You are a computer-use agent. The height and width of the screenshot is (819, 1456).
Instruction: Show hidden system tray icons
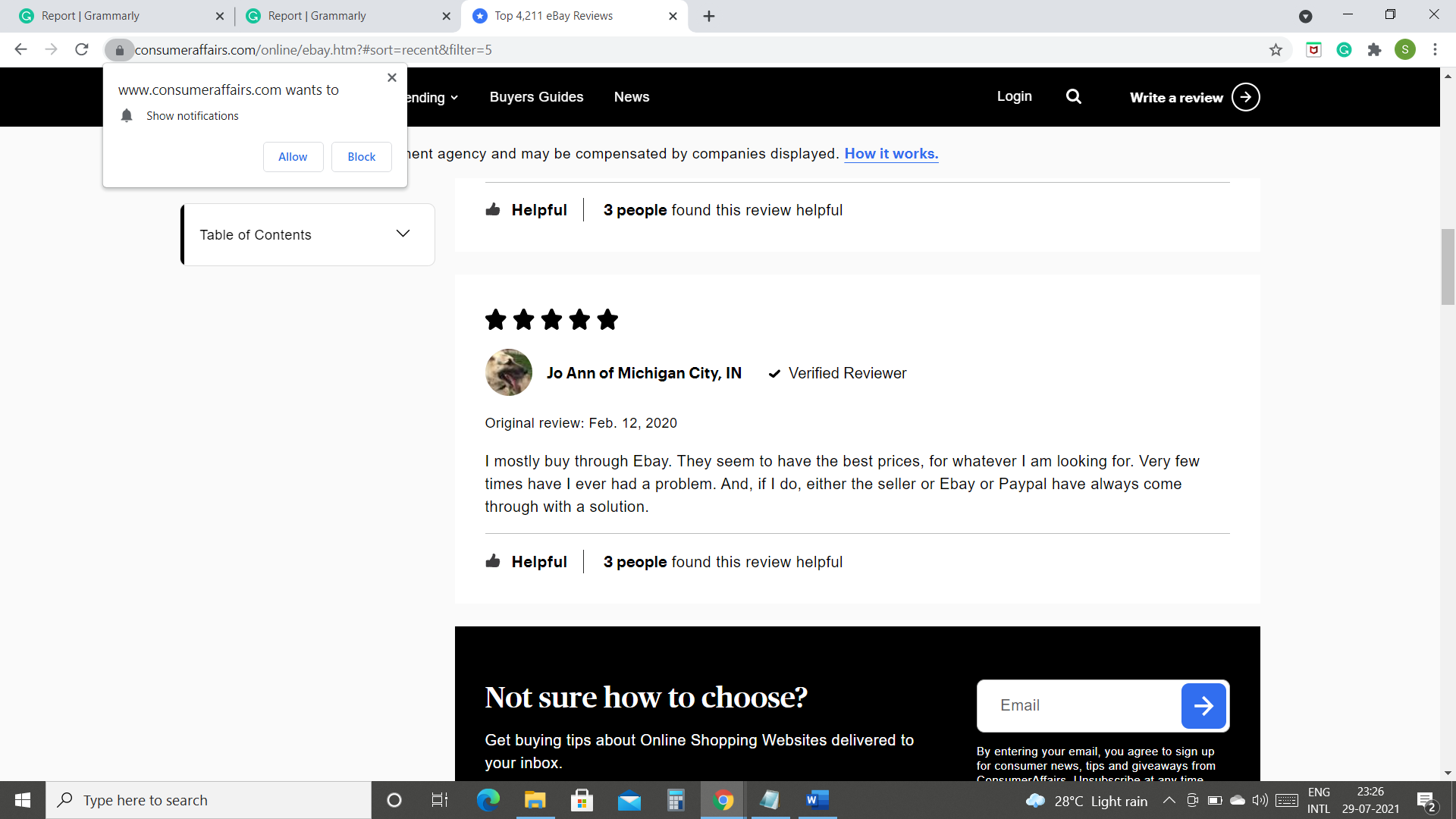coord(1169,800)
